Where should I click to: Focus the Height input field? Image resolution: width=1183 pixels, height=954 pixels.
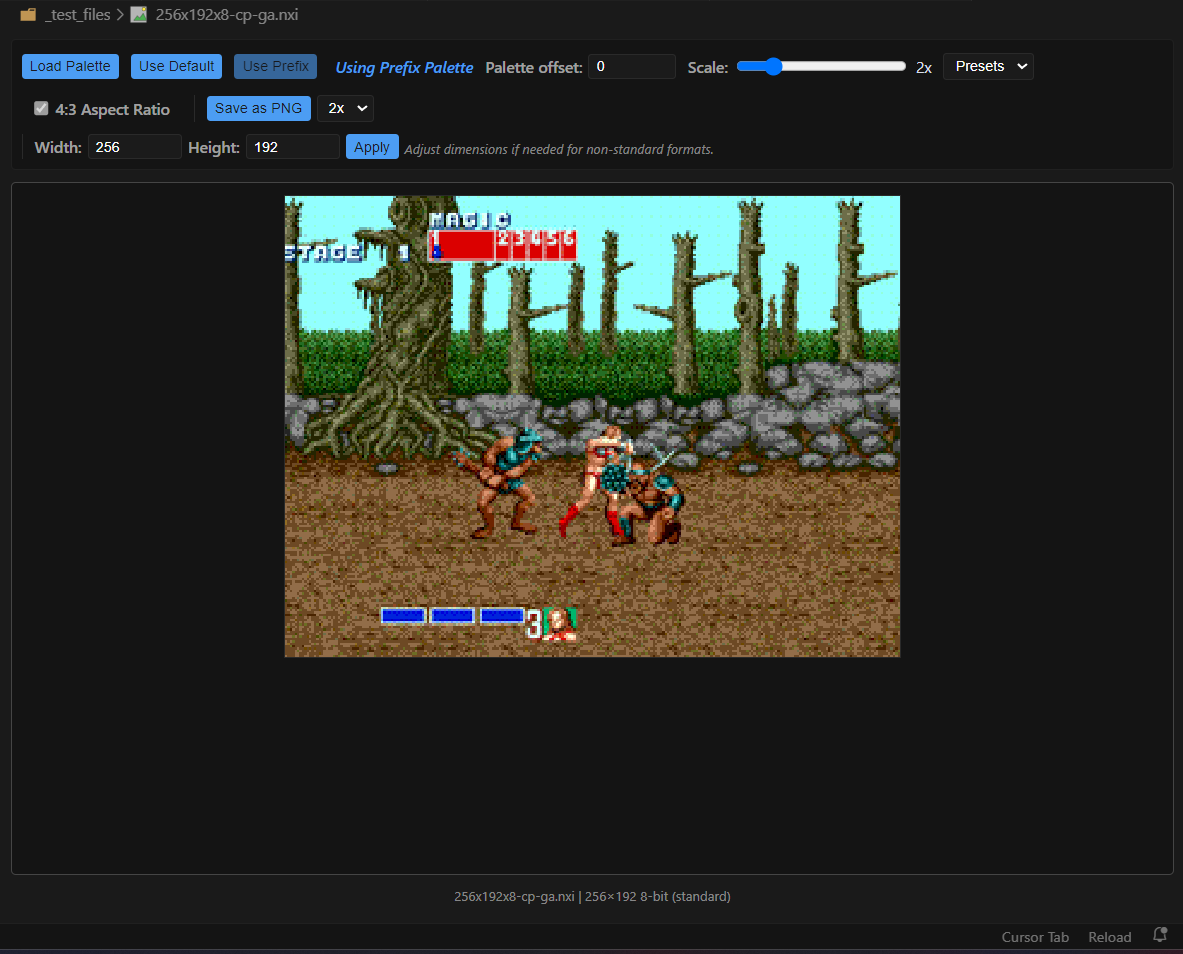(x=293, y=147)
